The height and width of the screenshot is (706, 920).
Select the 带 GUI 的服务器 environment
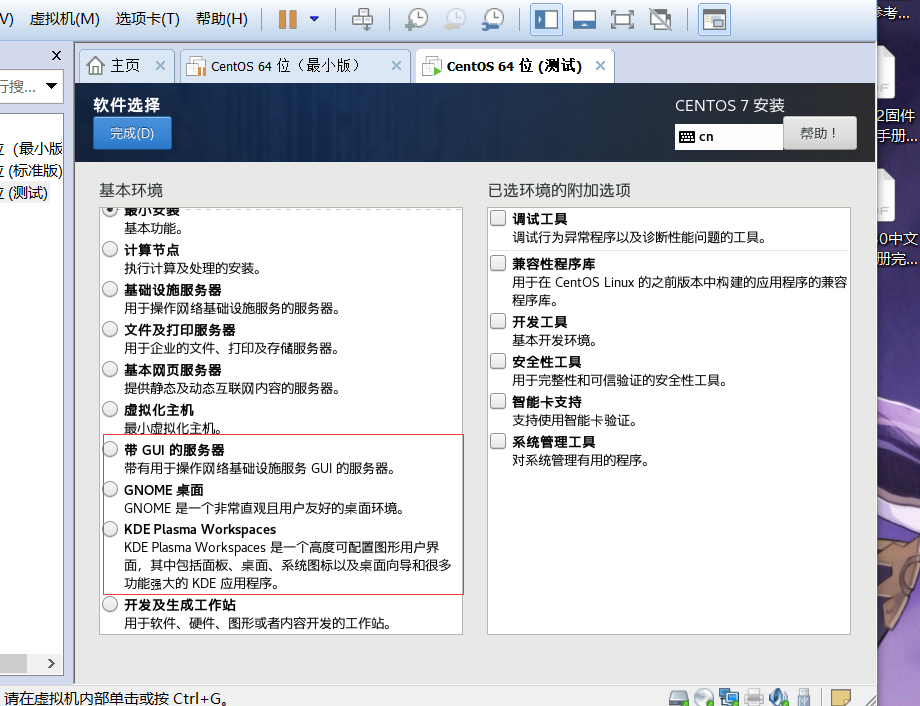pyautogui.click(x=110, y=449)
